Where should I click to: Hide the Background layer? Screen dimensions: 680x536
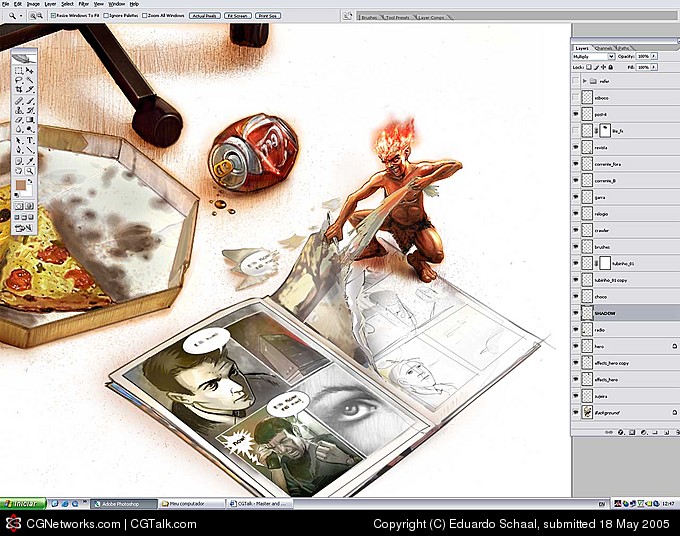pyautogui.click(x=576, y=412)
